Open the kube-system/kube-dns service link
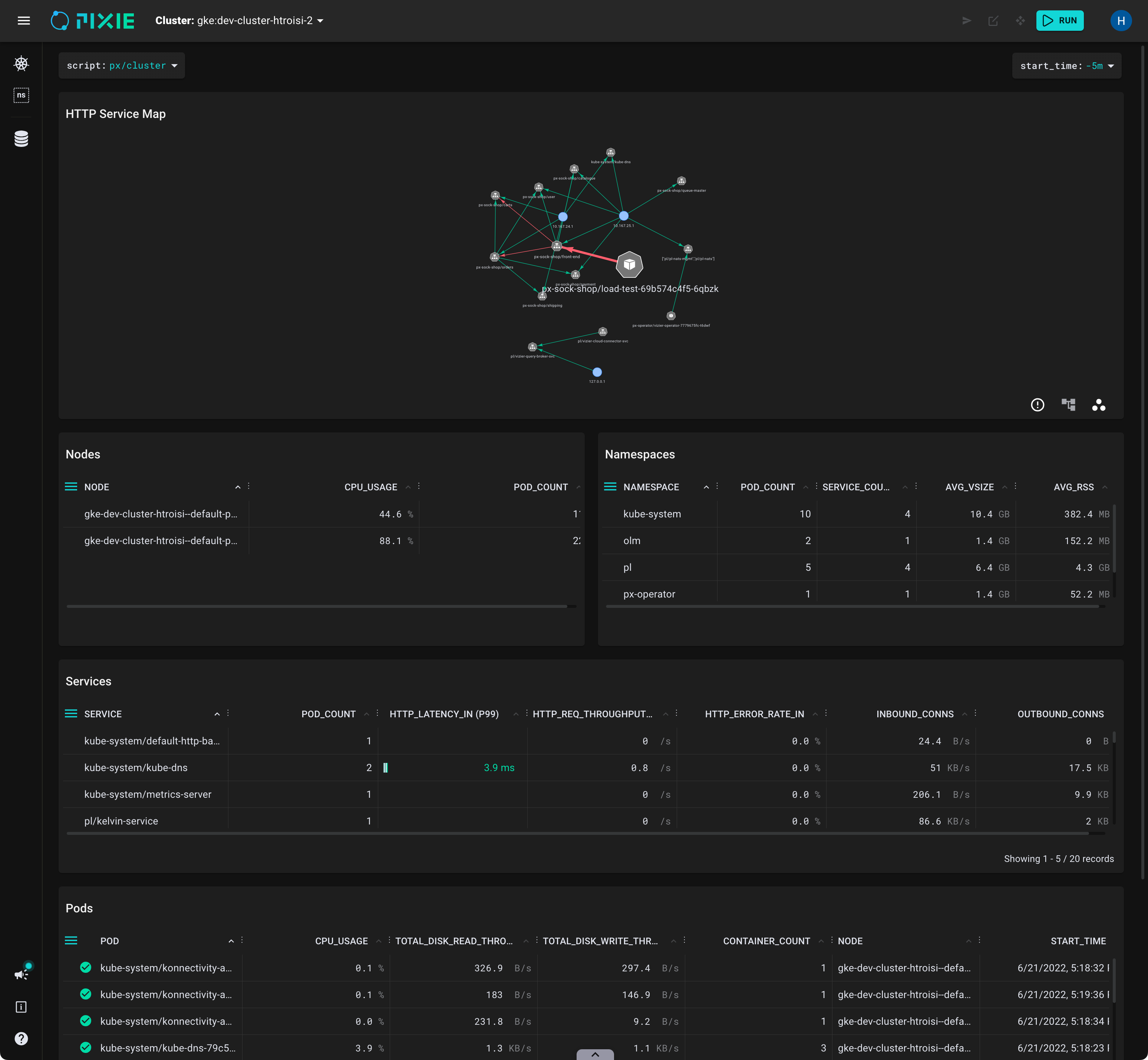Image resolution: width=1148 pixels, height=1060 pixels. pyautogui.click(x=136, y=767)
